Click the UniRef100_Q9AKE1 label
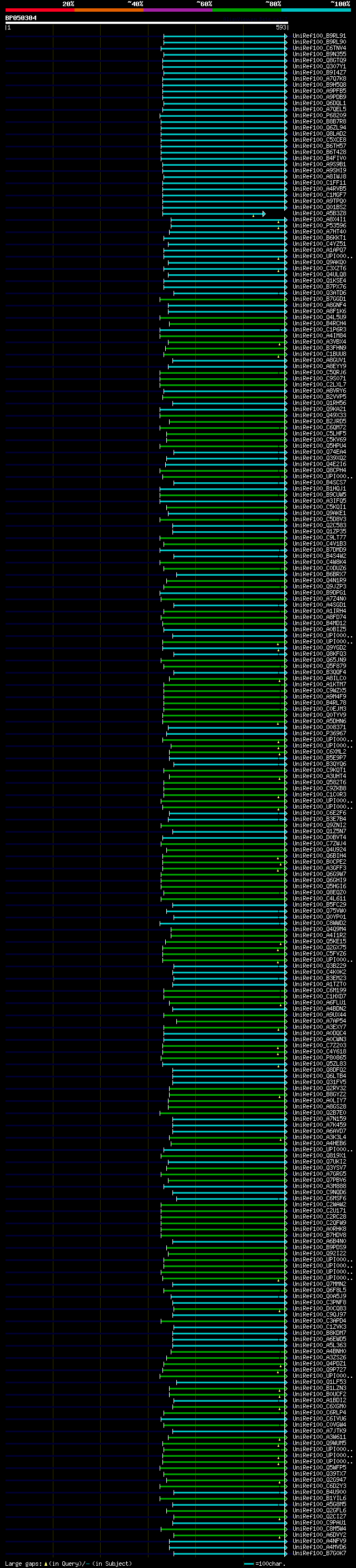The image size is (356, 1568). 319,513
